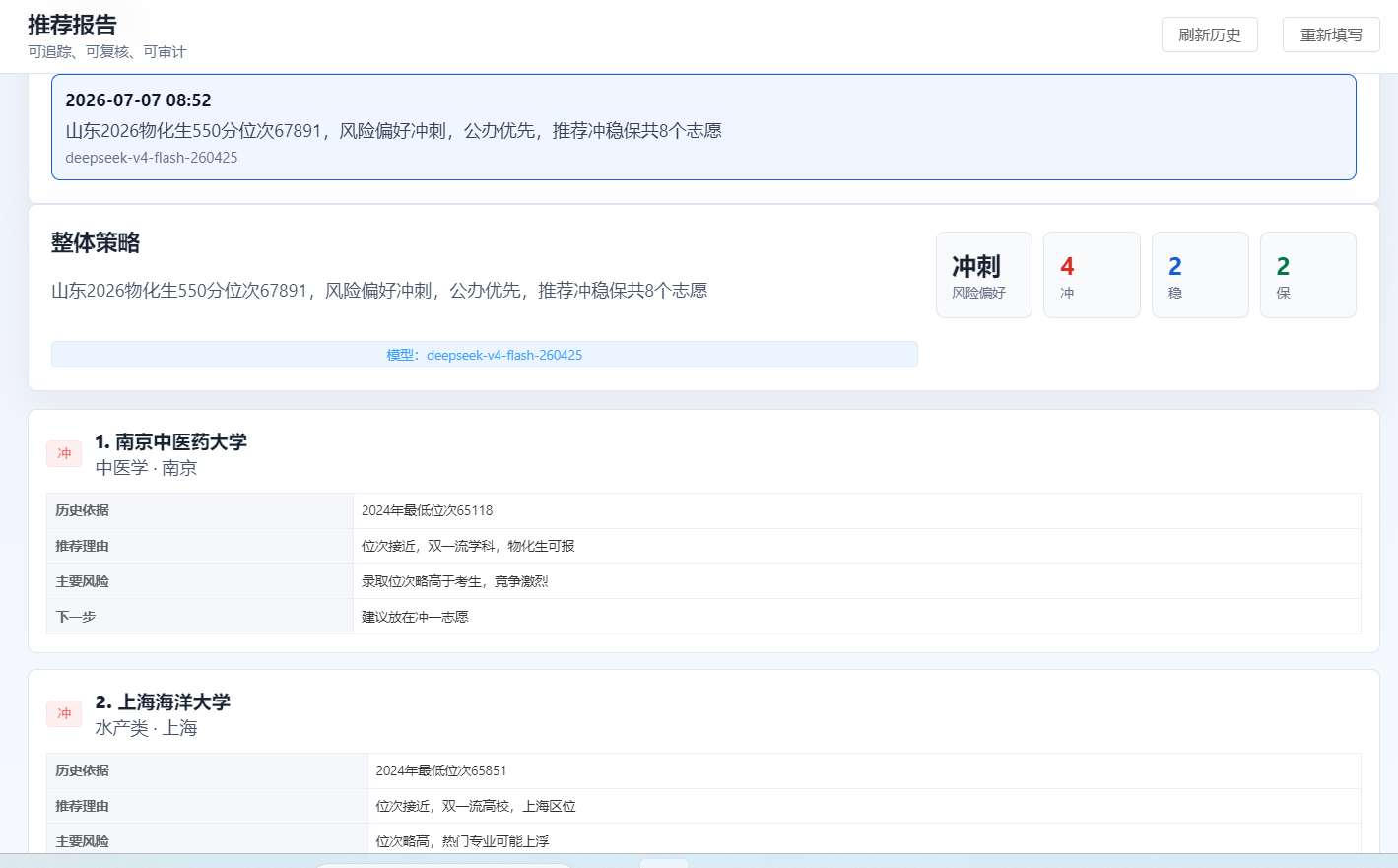
Task: Click 推荐理由 label in 南京中医药大学 card
Action: click(x=83, y=546)
